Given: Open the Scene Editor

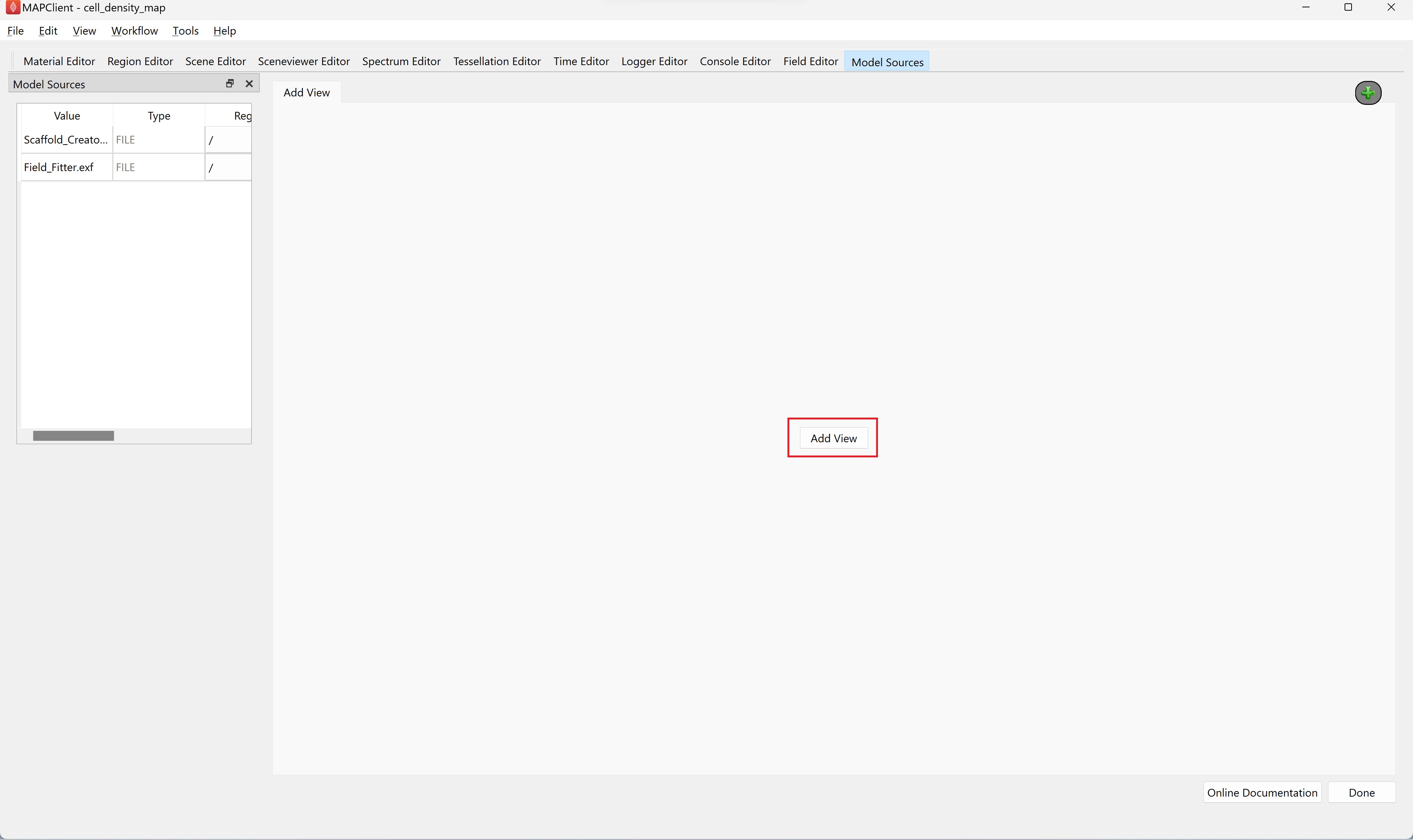Looking at the screenshot, I should coord(215,61).
